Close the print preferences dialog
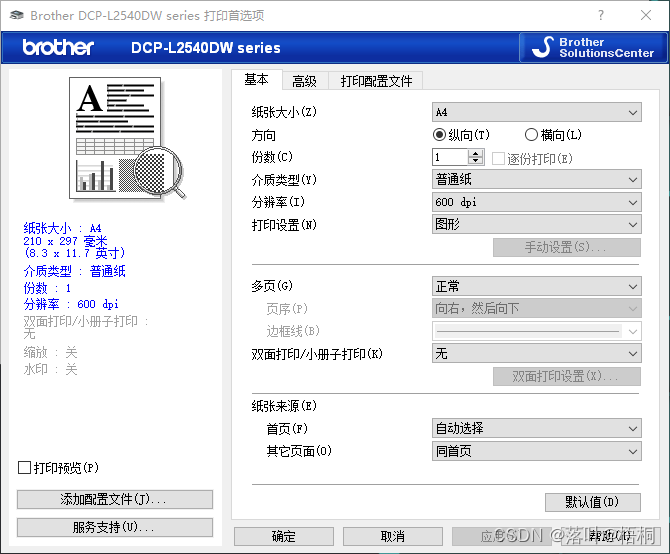This screenshot has width=670, height=554. [646, 15]
